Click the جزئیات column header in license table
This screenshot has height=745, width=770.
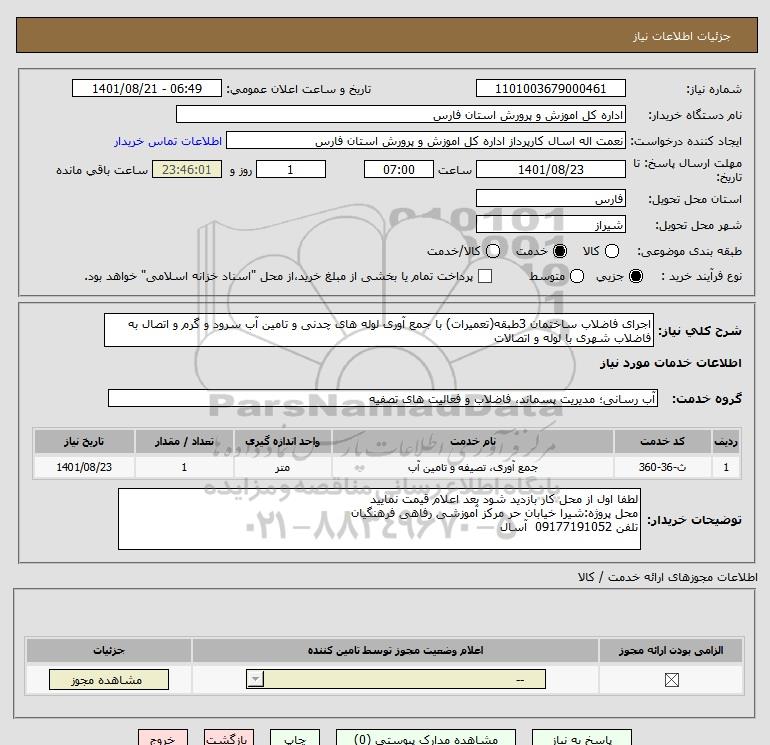click(109, 650)
